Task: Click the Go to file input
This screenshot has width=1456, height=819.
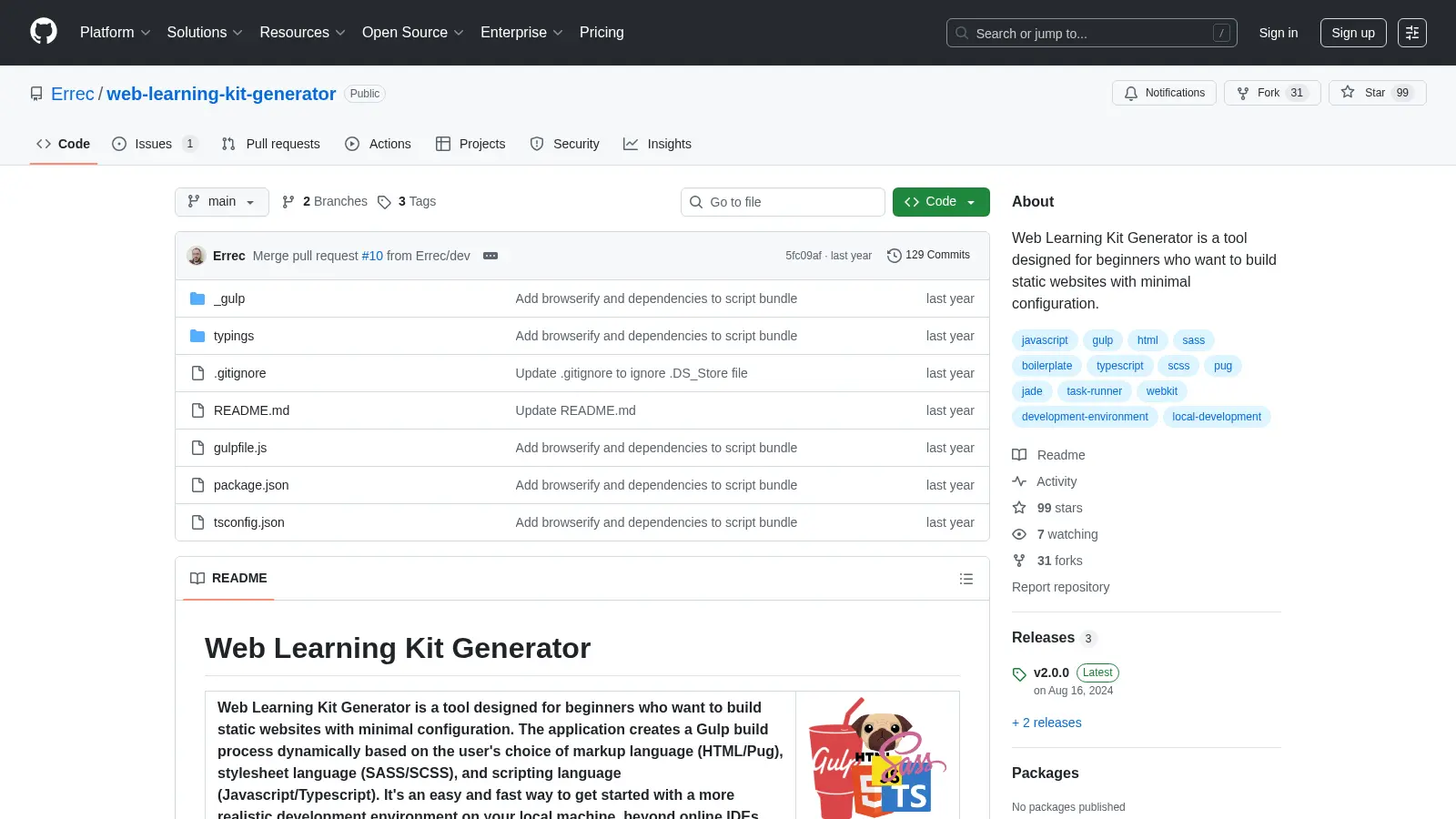Action: point(783,202)
